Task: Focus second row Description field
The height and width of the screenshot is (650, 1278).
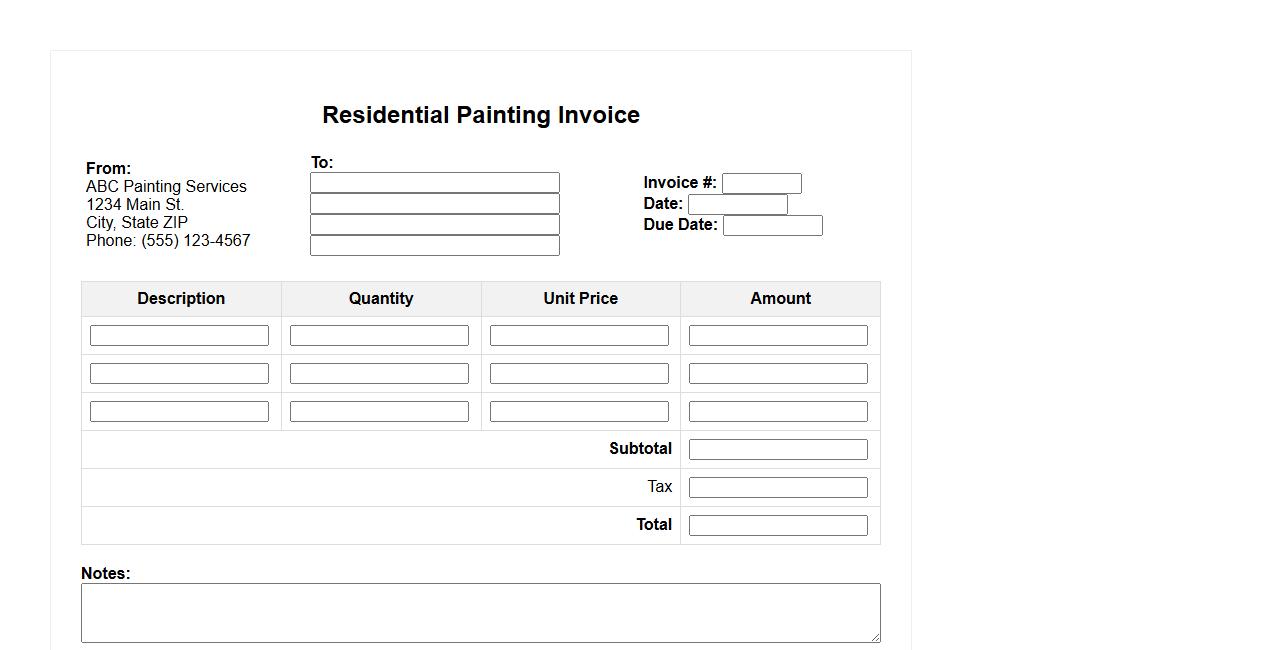Action: [x=179, y=373]
